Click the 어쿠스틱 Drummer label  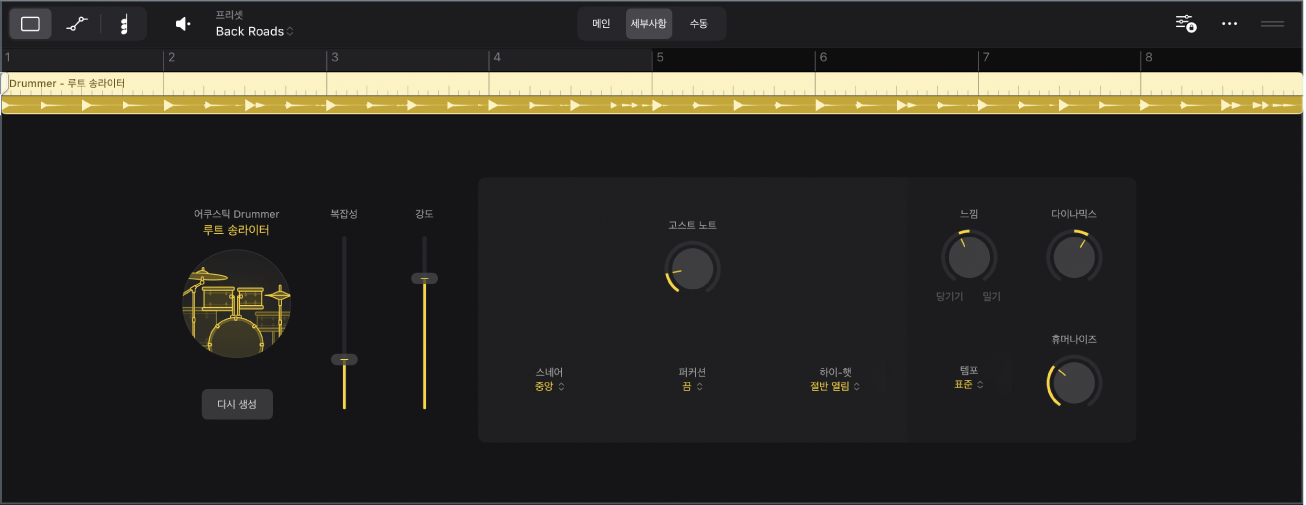[236, 213]
